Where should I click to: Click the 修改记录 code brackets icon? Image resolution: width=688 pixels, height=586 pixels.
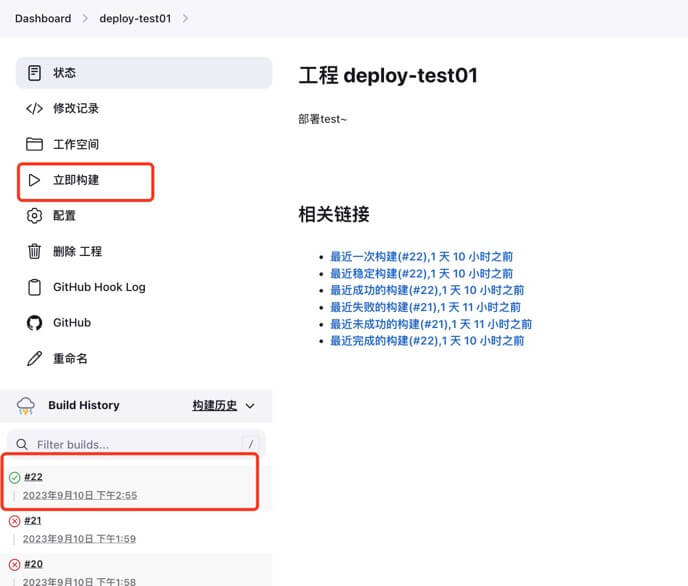point(35,109)
